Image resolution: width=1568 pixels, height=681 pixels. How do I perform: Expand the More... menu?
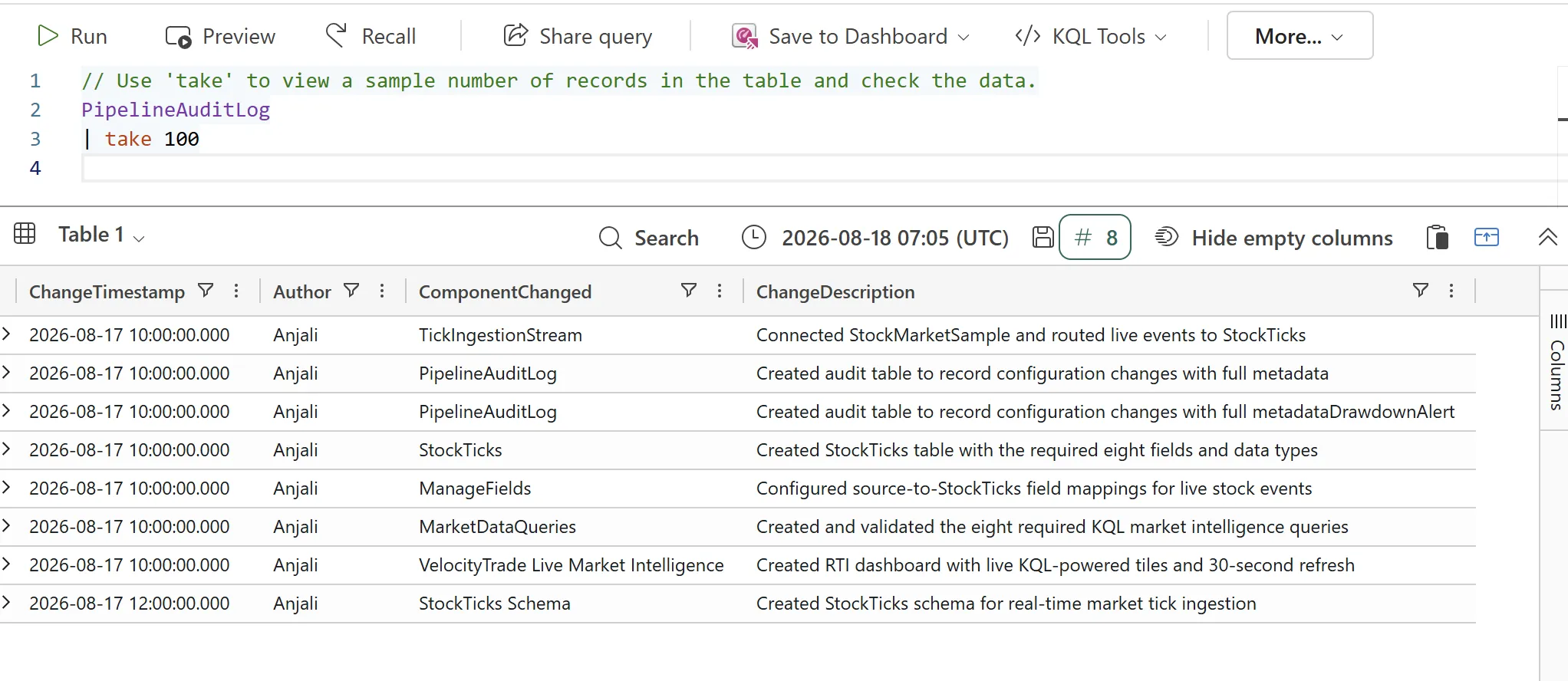pyautogui.click(x=1300, y=35)
